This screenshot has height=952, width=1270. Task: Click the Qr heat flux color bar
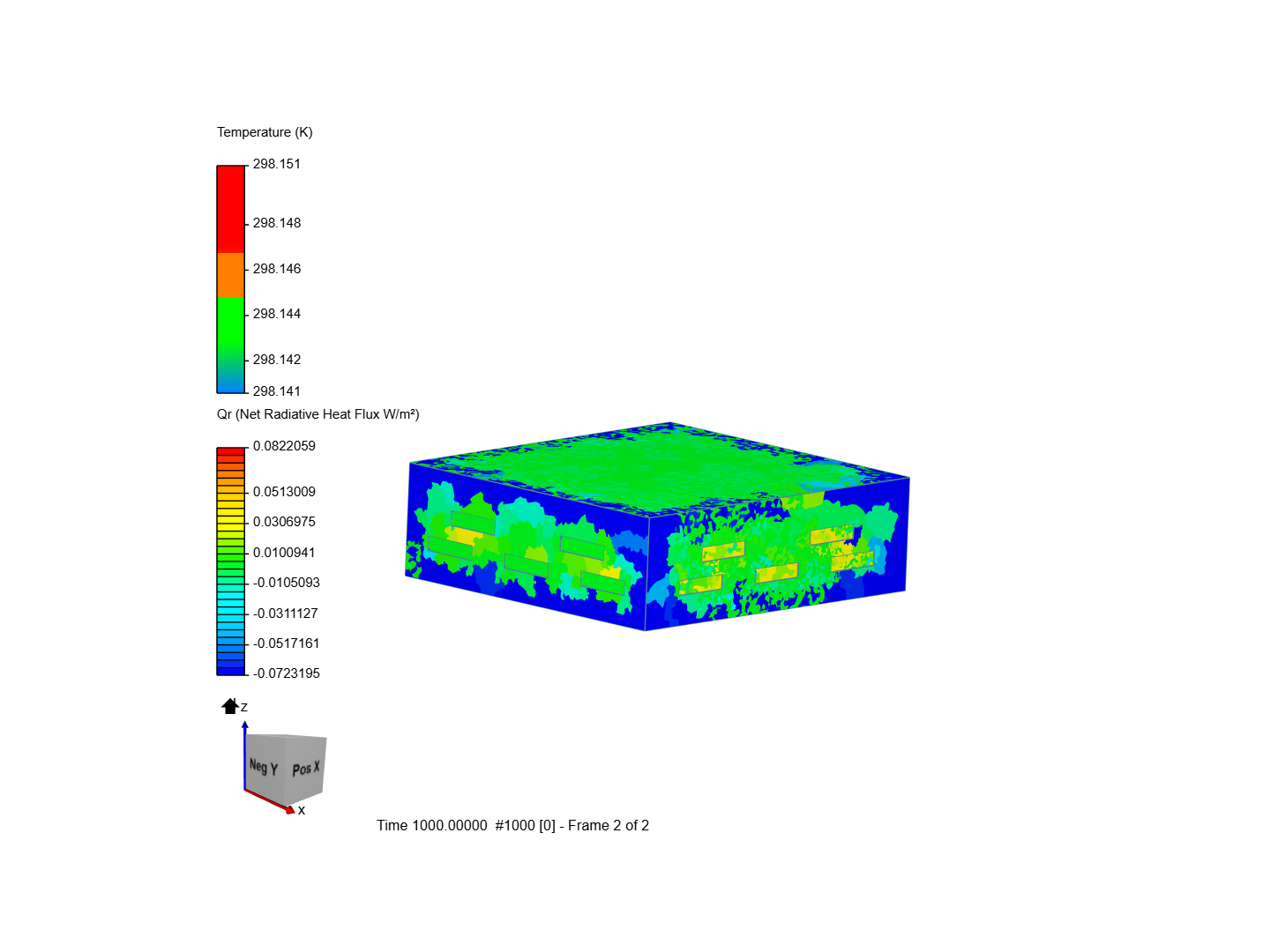pyautogui.click(x=231, y=562)
